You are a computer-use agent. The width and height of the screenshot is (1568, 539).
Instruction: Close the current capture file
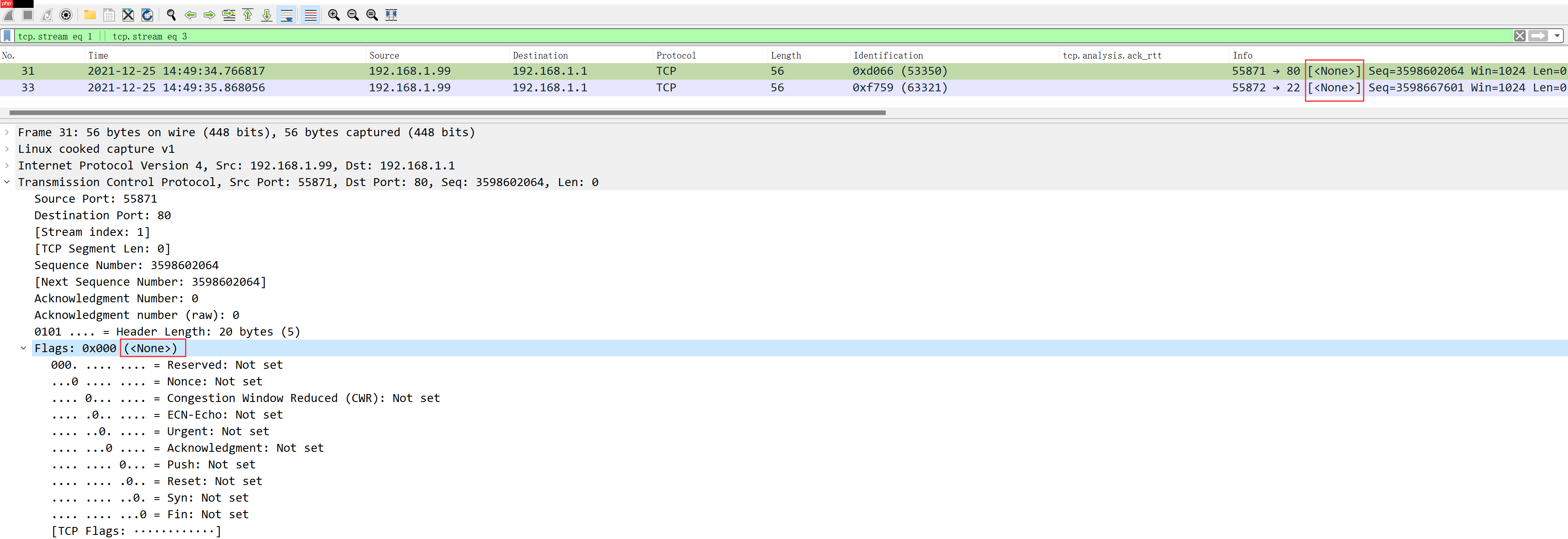(x=128, y=15)
